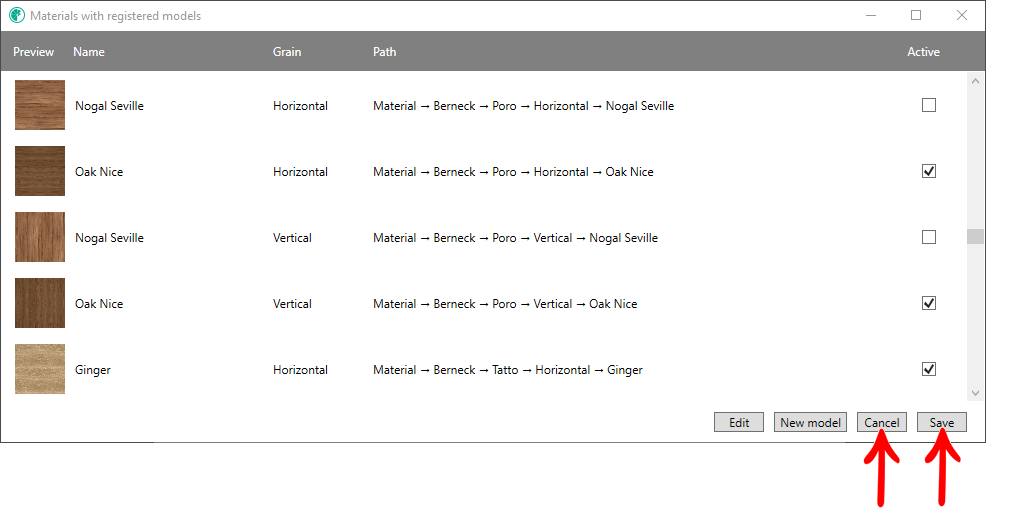Click the path ending in Horizontal → Nogal Seville

pyautogui.click(x=523, y=106)
